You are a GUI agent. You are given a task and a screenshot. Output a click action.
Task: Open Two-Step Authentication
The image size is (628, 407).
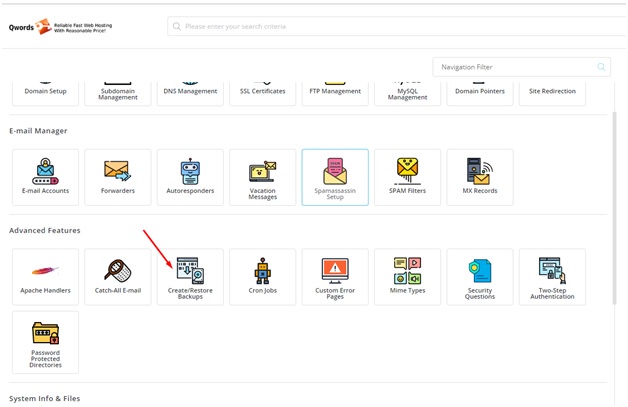[552, 276]
